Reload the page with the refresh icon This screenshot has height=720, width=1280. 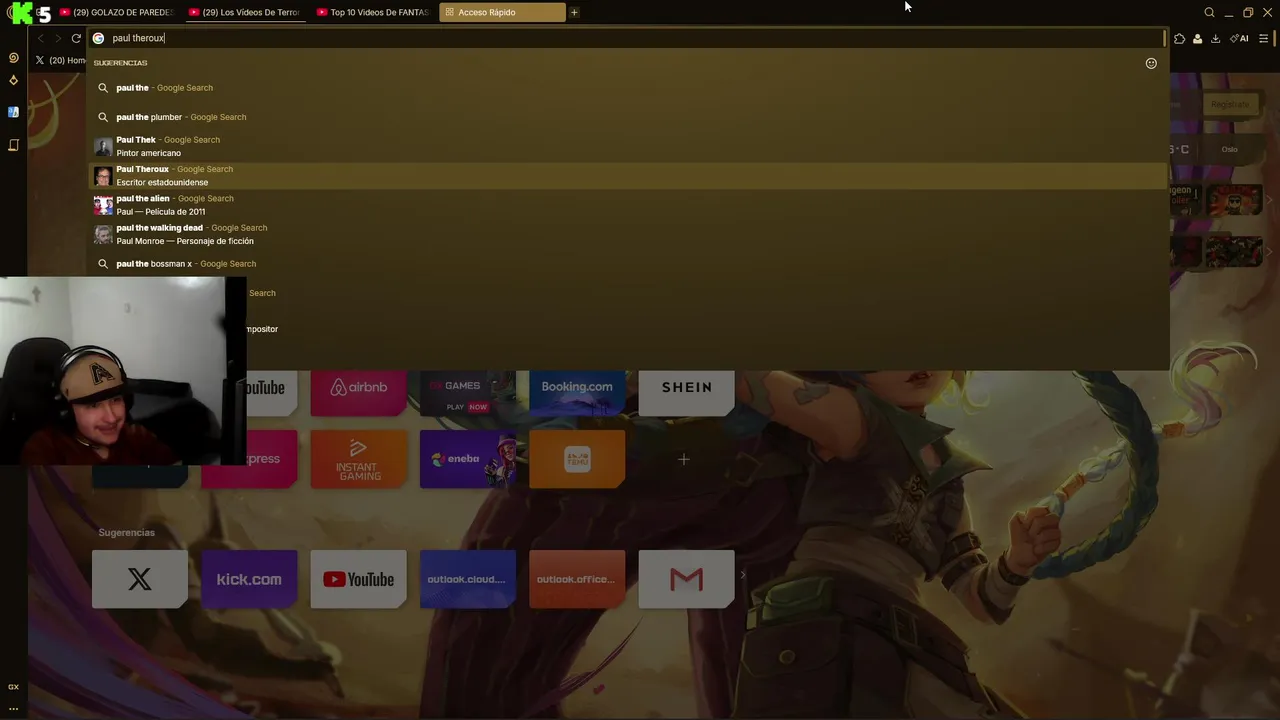(x=76, y=38)
